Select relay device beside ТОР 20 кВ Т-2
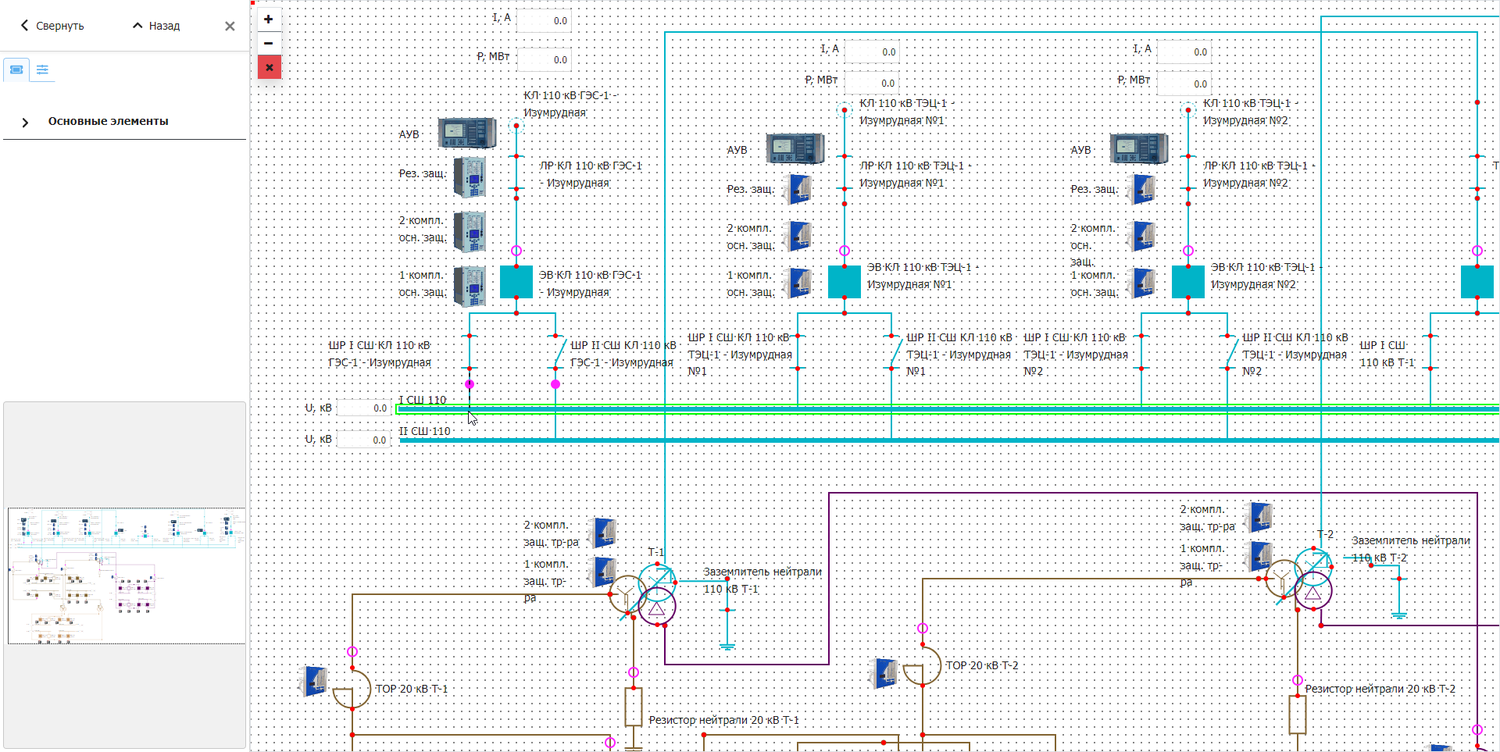This screenshot has height=752, width=1500. tap(886, 673)
